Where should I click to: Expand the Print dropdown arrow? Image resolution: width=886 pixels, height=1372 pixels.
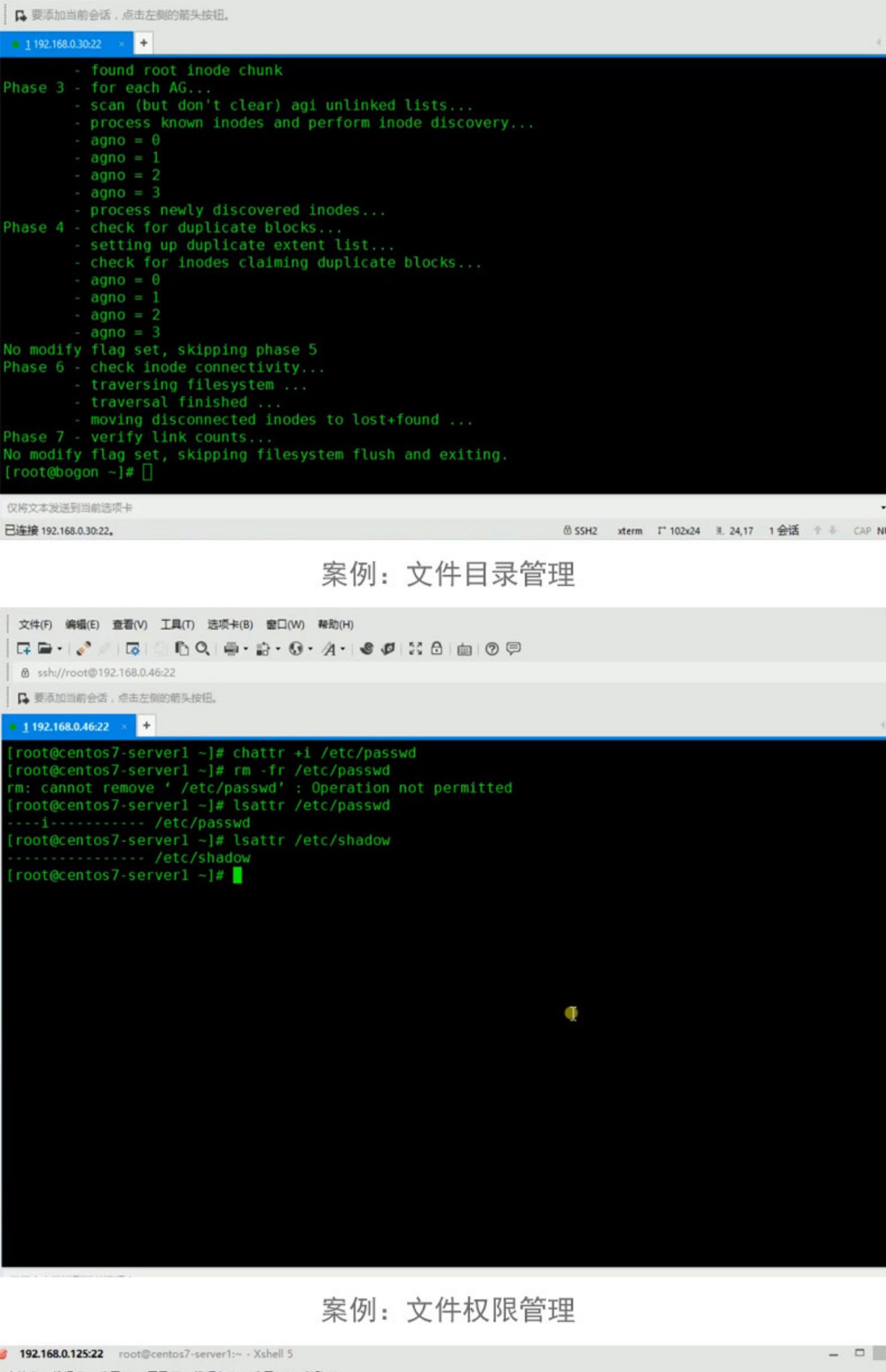pyautogui.click(x=246, y=649)
